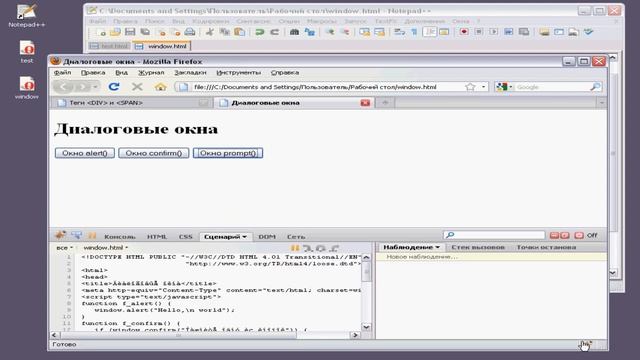Switch to Точки останова tab
The width and height of the screenshot is (640, 360).
pos(546,247)
